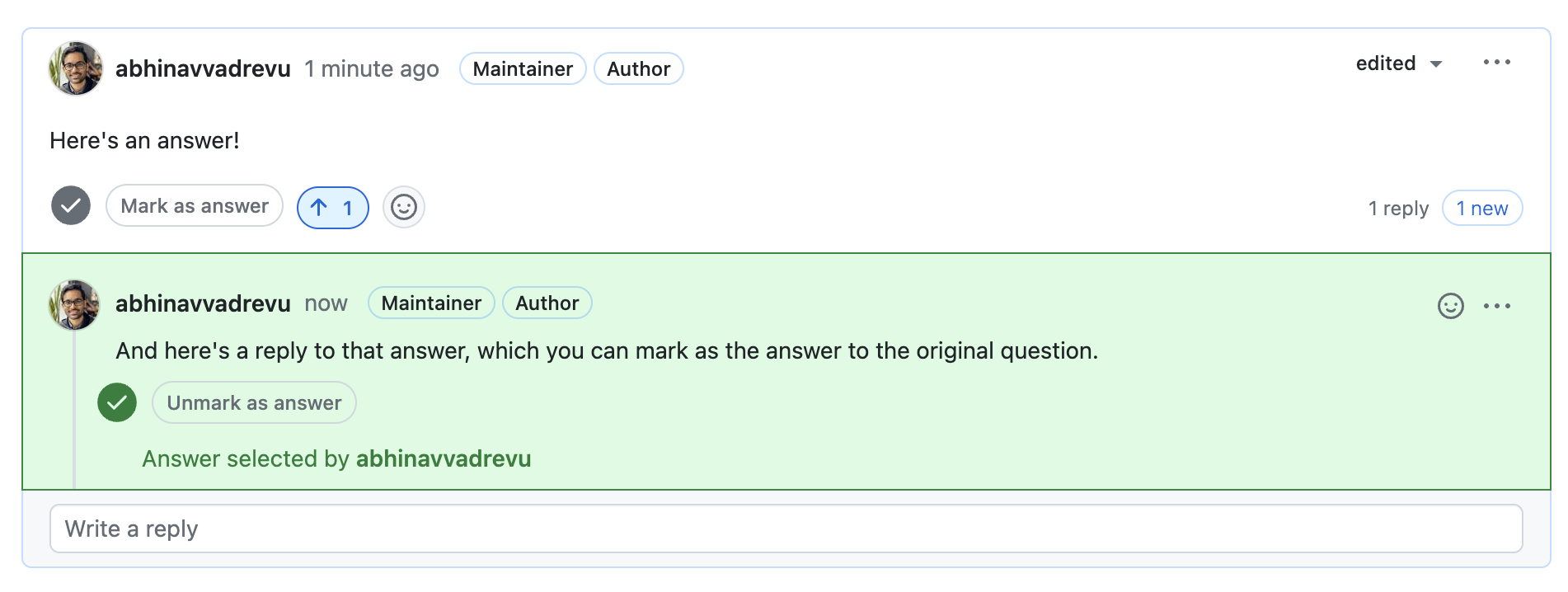
Task: Click the 1 reply count text
Action: (1398, 208)
